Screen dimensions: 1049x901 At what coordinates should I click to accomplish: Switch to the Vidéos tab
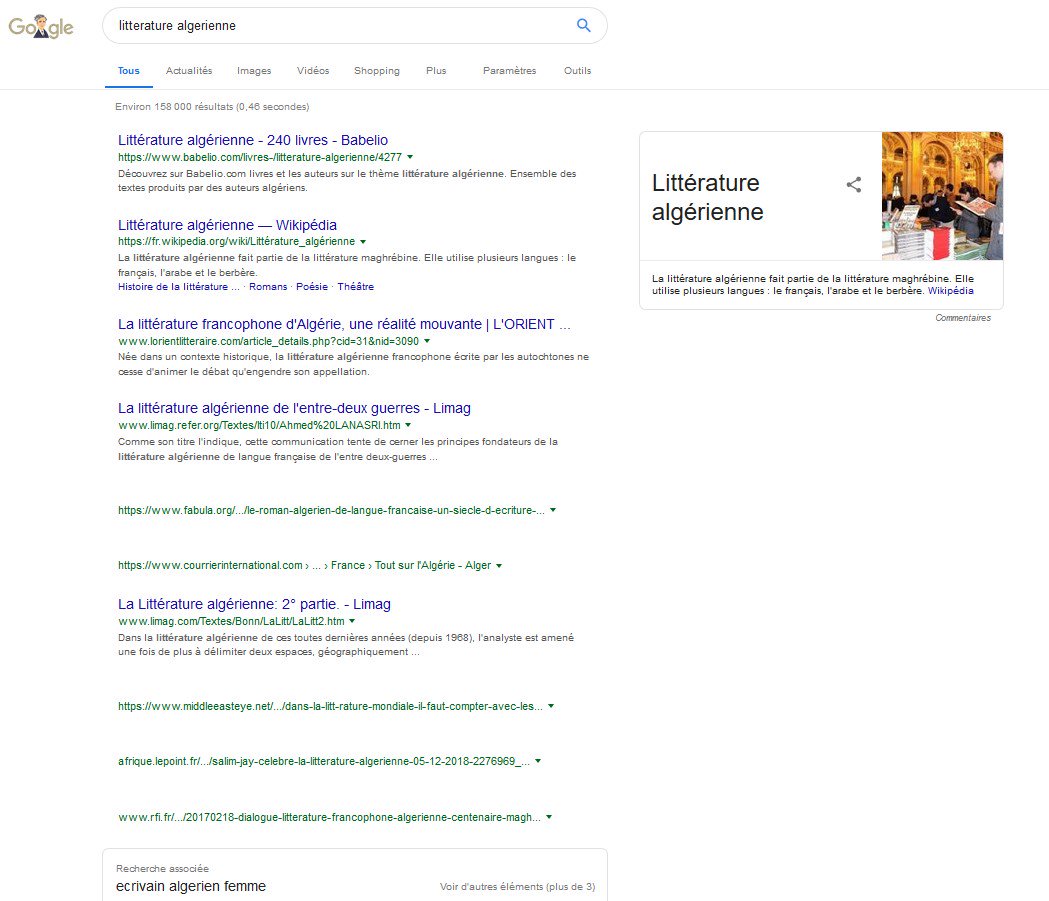313,71
